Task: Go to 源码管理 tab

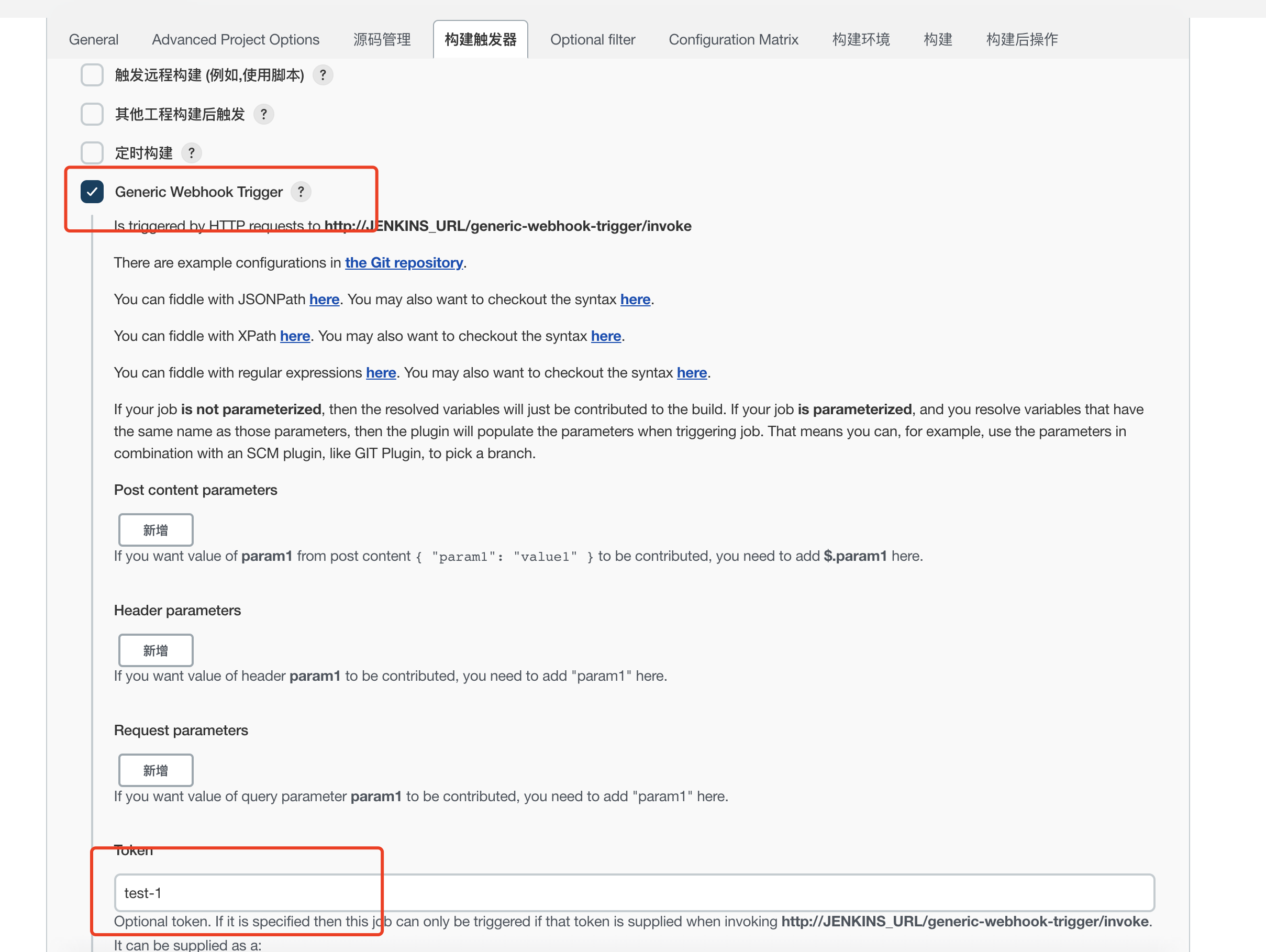Action: tap(382, 39)
